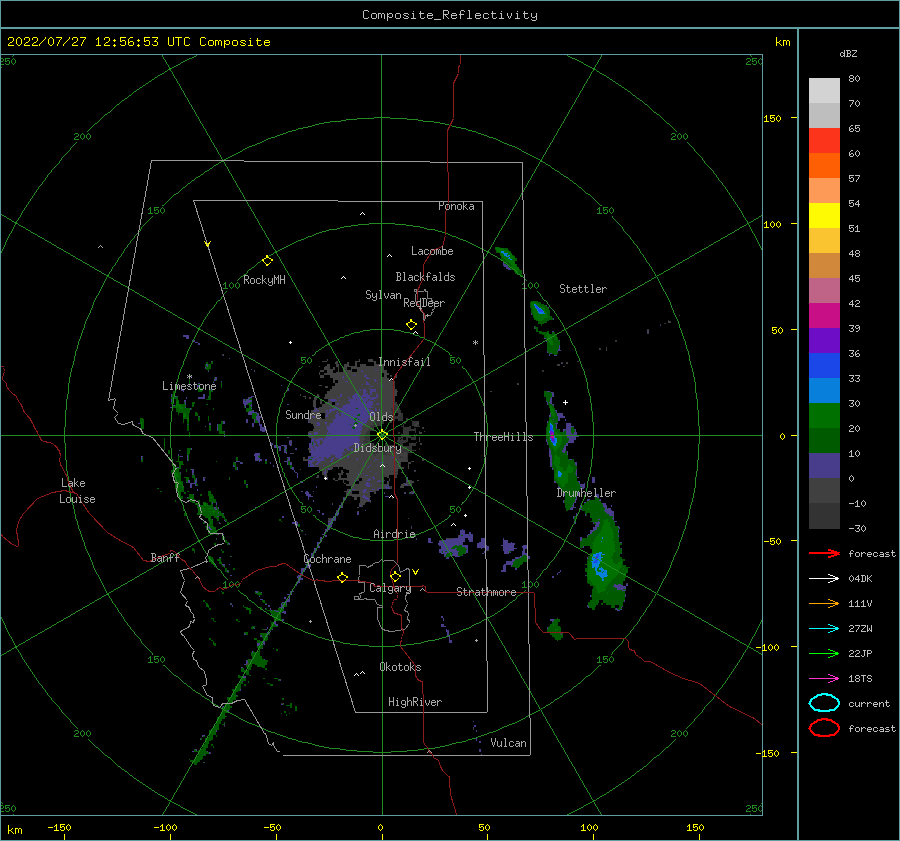
Task: Click the dBZ legend heading
Action: (848, 53)
